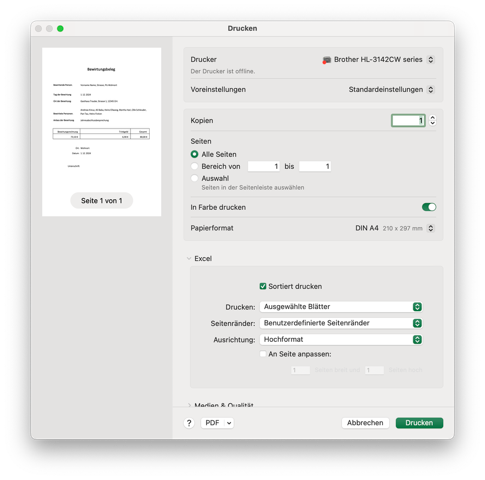The image size is (485, 480).
Task: Open the Ausrichtung Hochformat dropdown
Action: pyautogui.click(x=341, y=339)
